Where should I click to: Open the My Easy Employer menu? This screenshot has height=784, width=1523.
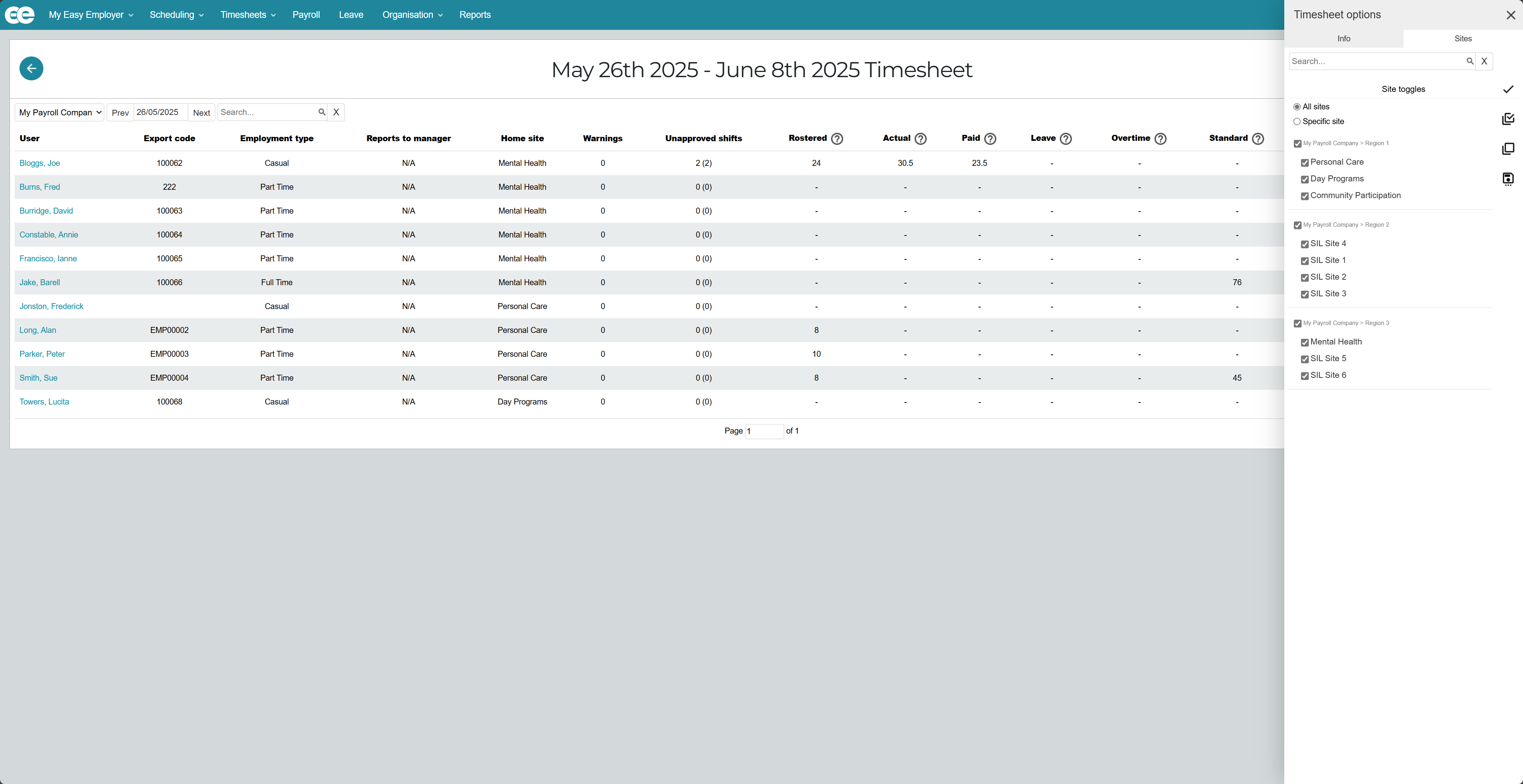click(x=91, y=15)
